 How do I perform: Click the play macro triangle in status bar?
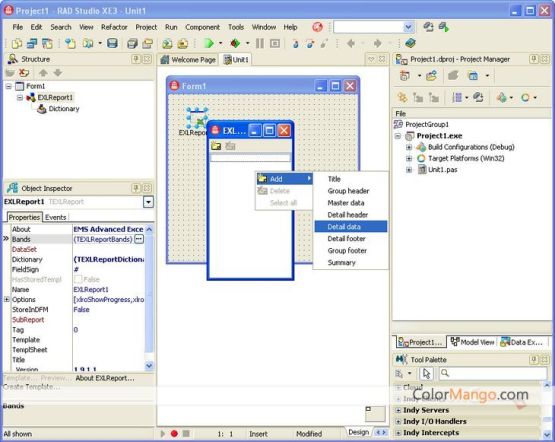163,434
